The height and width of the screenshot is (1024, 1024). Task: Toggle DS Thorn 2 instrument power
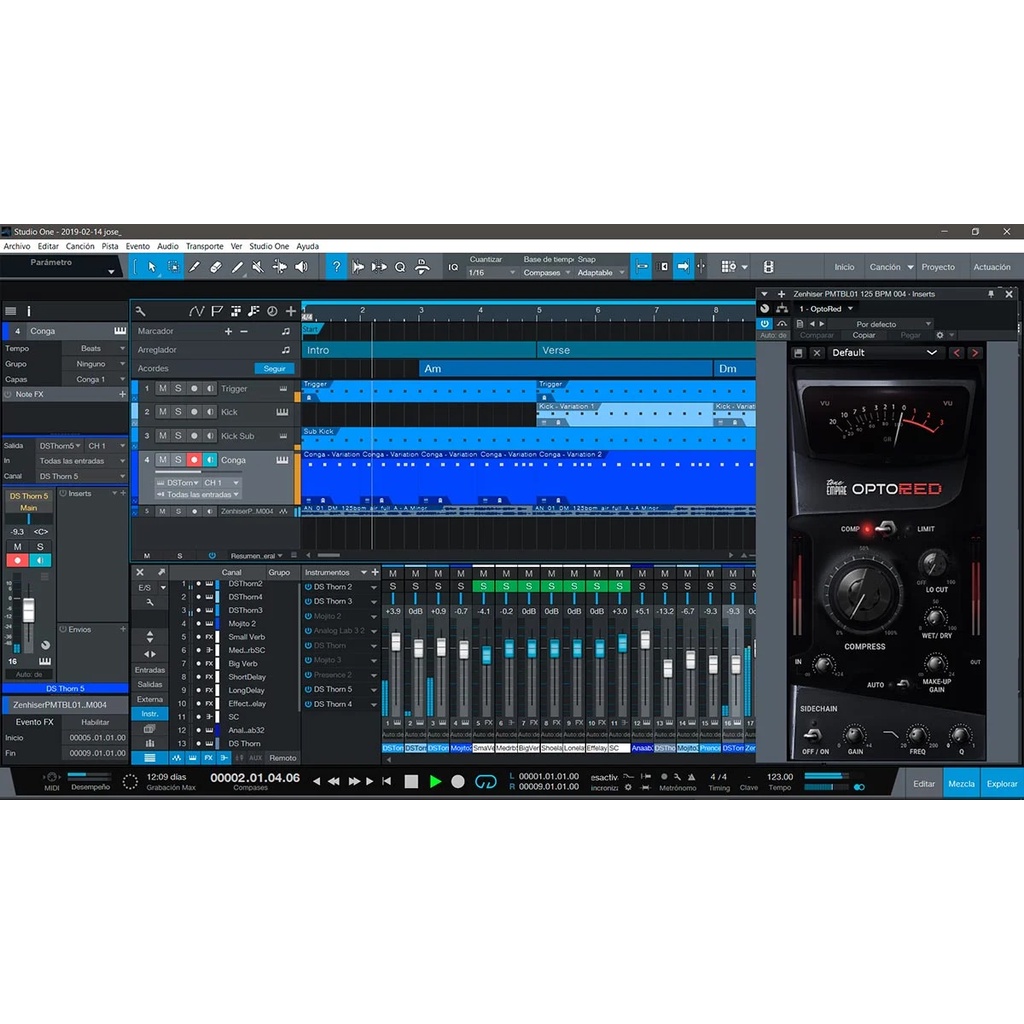pyautogui.click(x=308, y=586)
